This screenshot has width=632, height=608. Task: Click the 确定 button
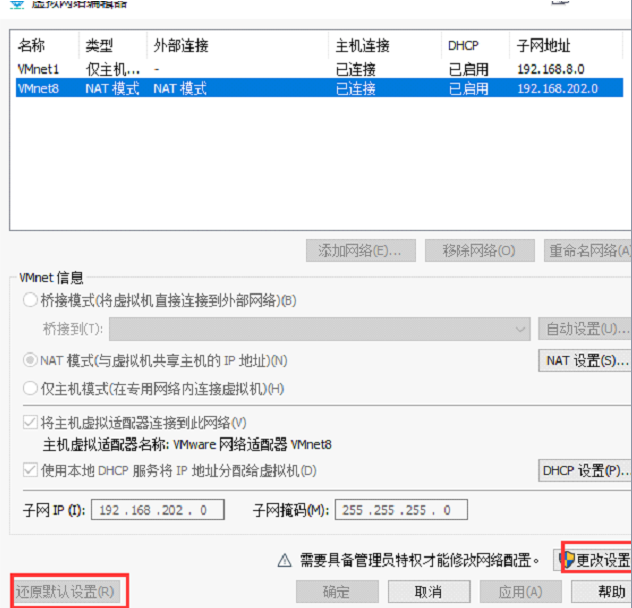click(x=337, y=591)
